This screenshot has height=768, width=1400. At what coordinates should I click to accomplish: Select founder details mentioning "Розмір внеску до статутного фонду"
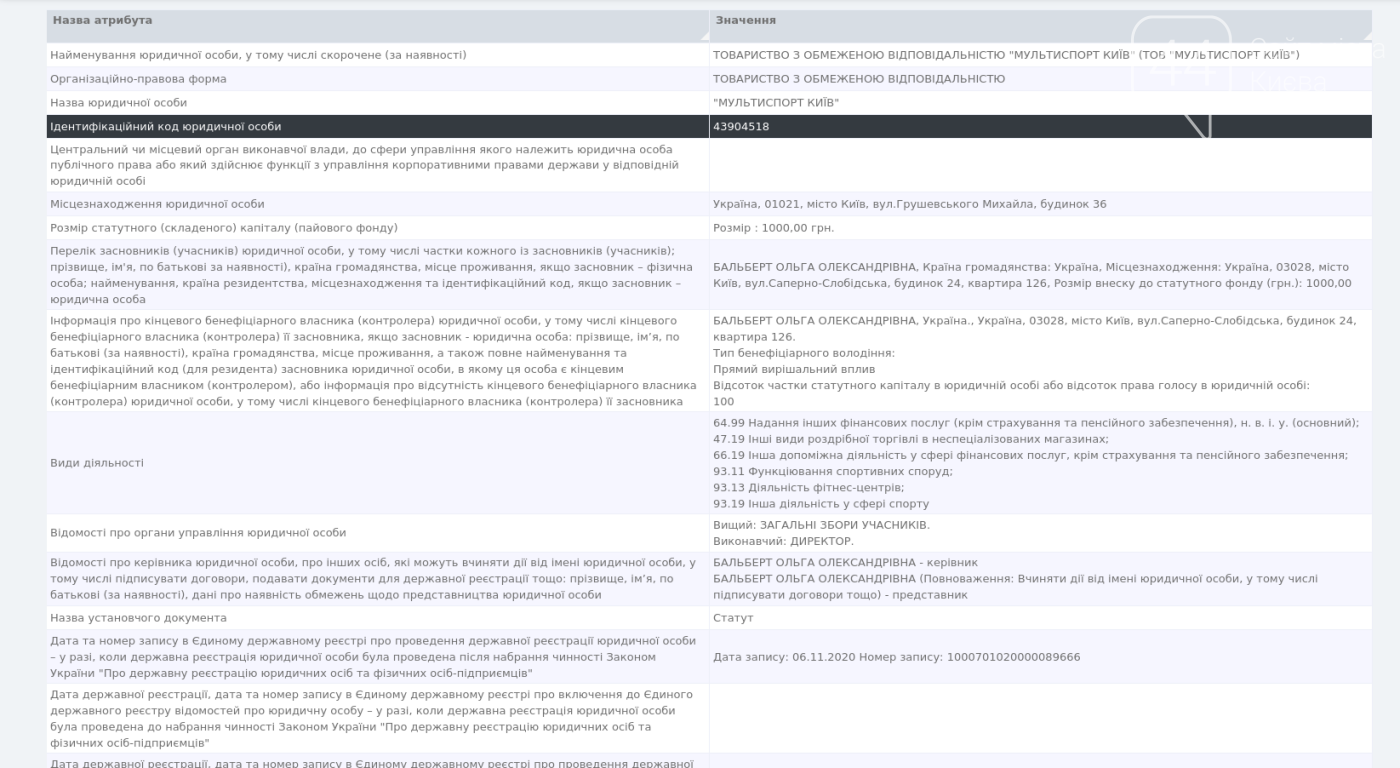(x=1032, y=275)
